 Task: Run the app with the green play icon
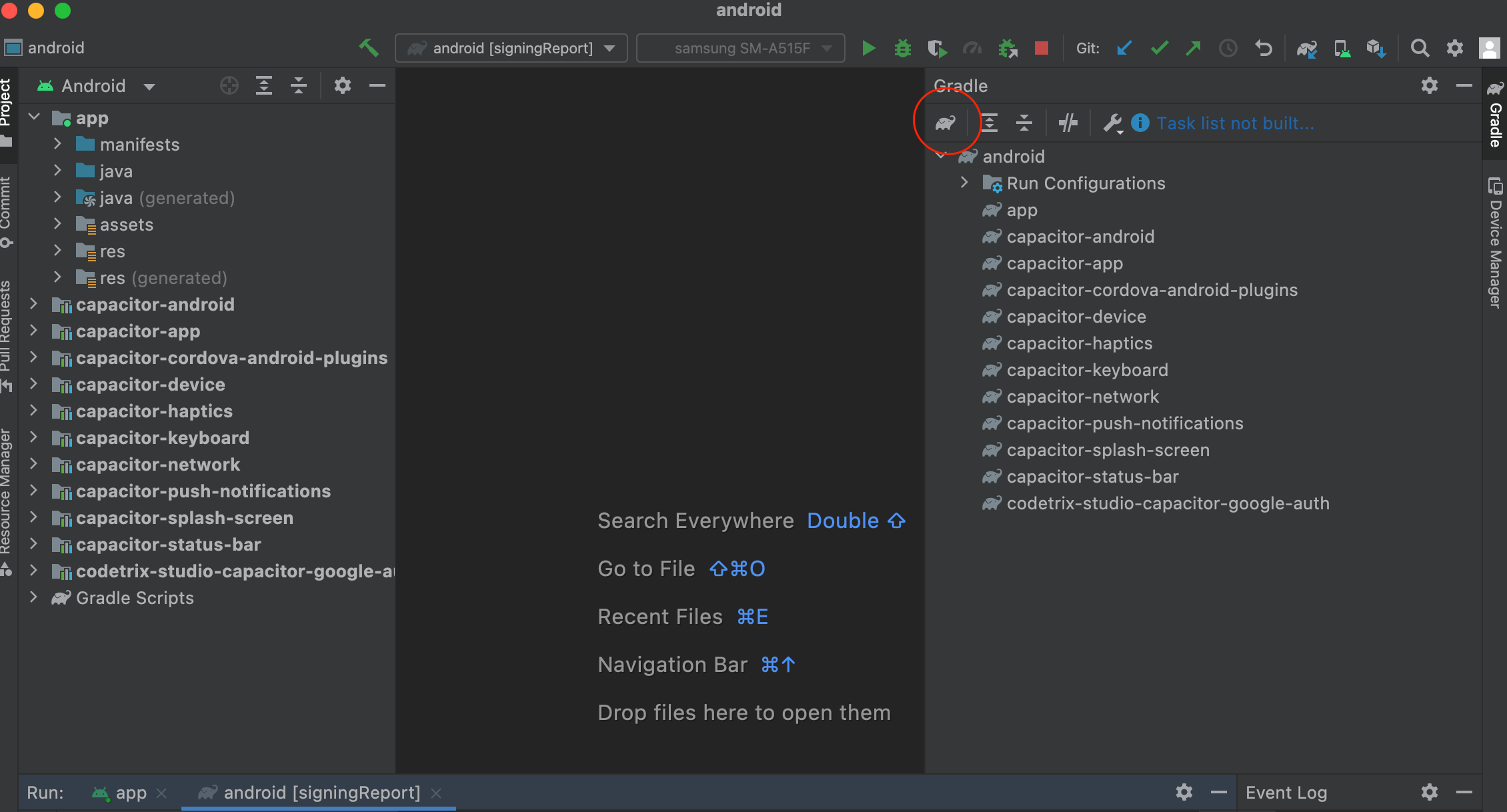tap(868, 47)
